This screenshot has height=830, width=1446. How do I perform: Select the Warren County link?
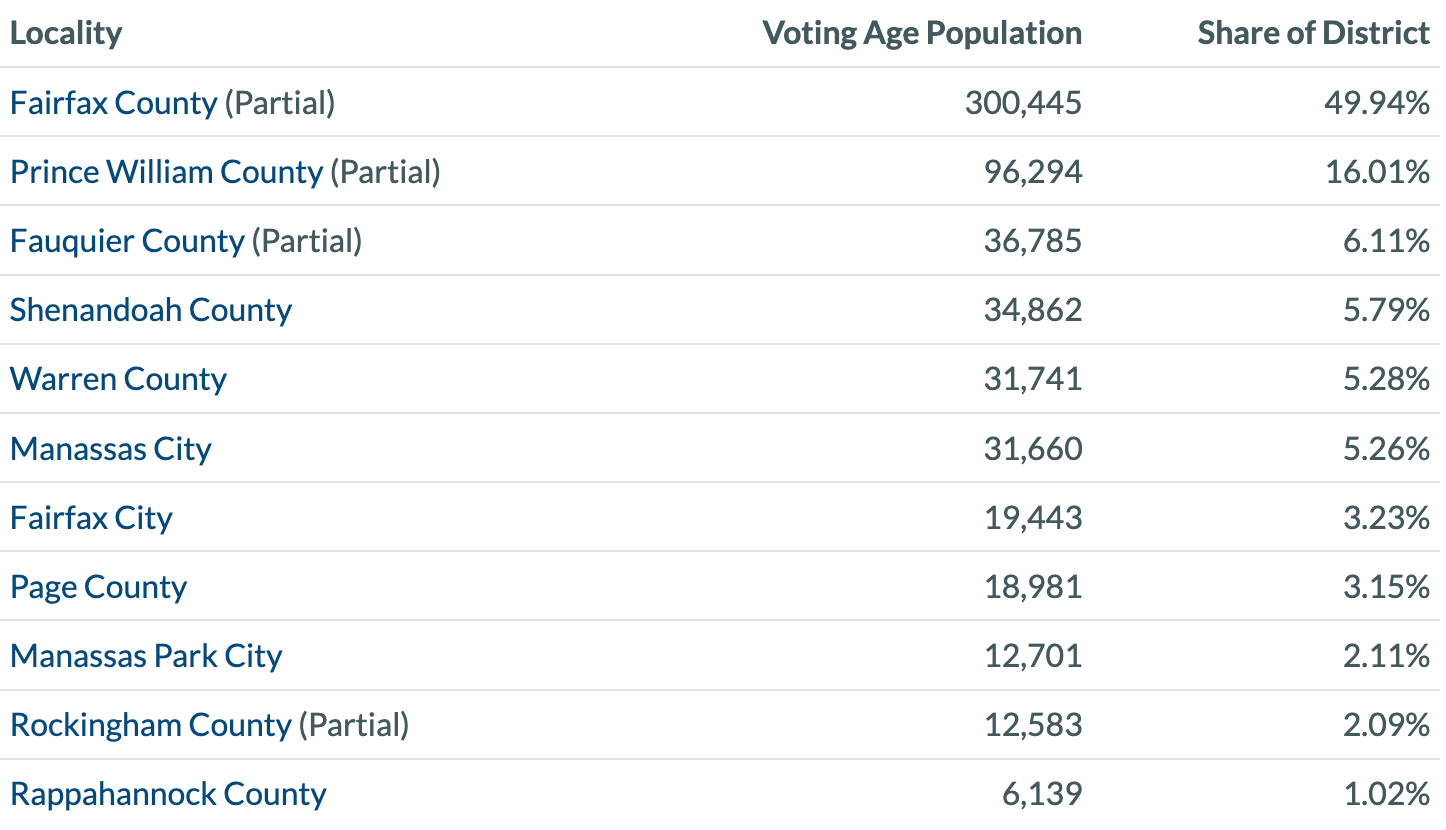(118, 379)
